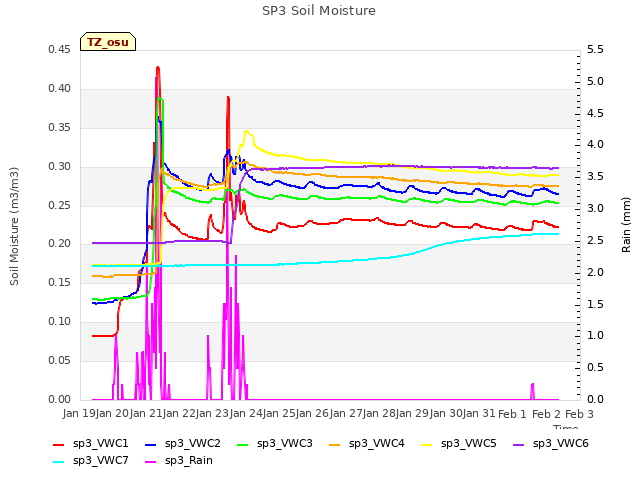Click the 1.5 rain axis tick label

click(x=595, y=304)
